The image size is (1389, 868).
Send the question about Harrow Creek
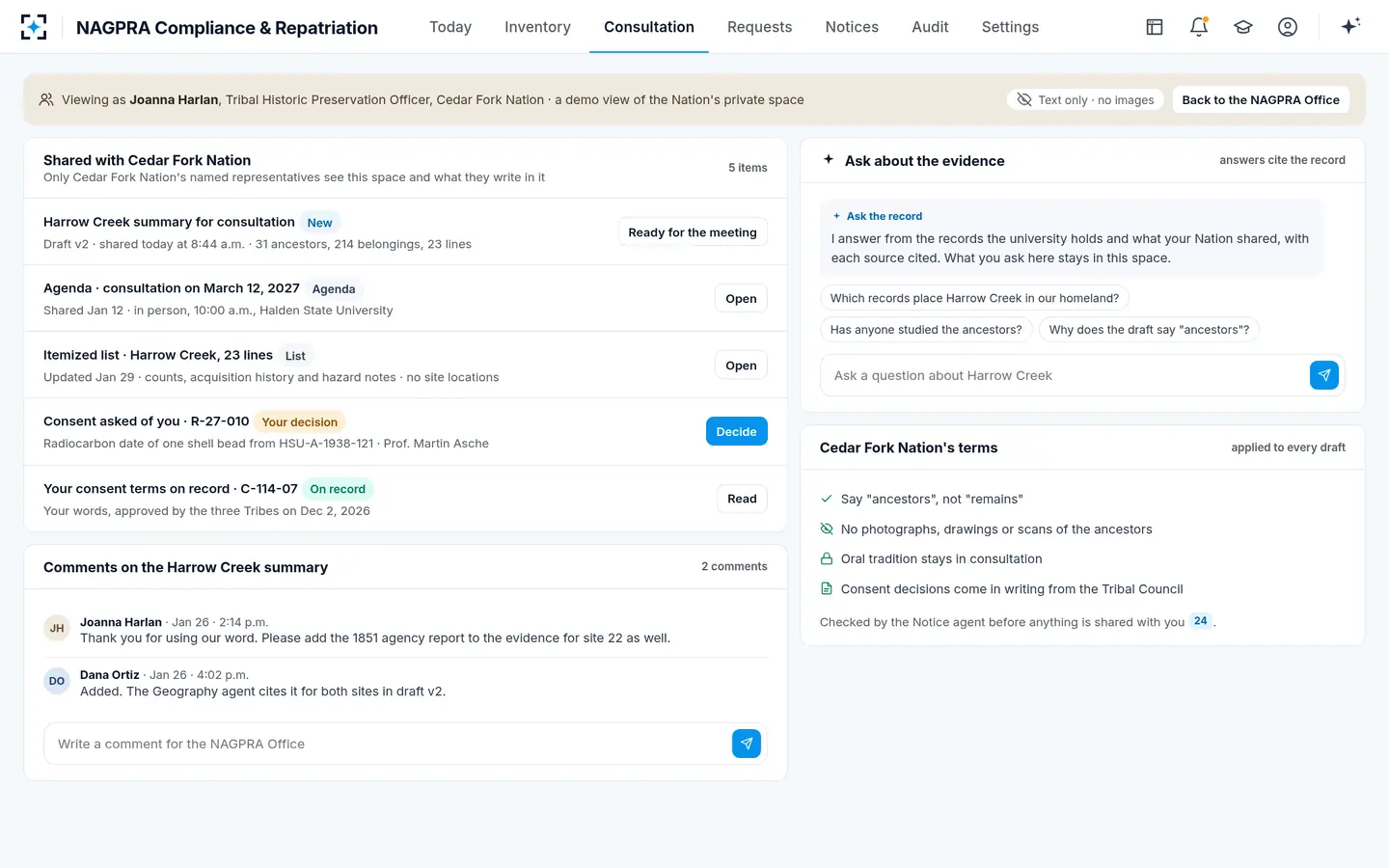pyautogui.click(x=1323, y=375)
